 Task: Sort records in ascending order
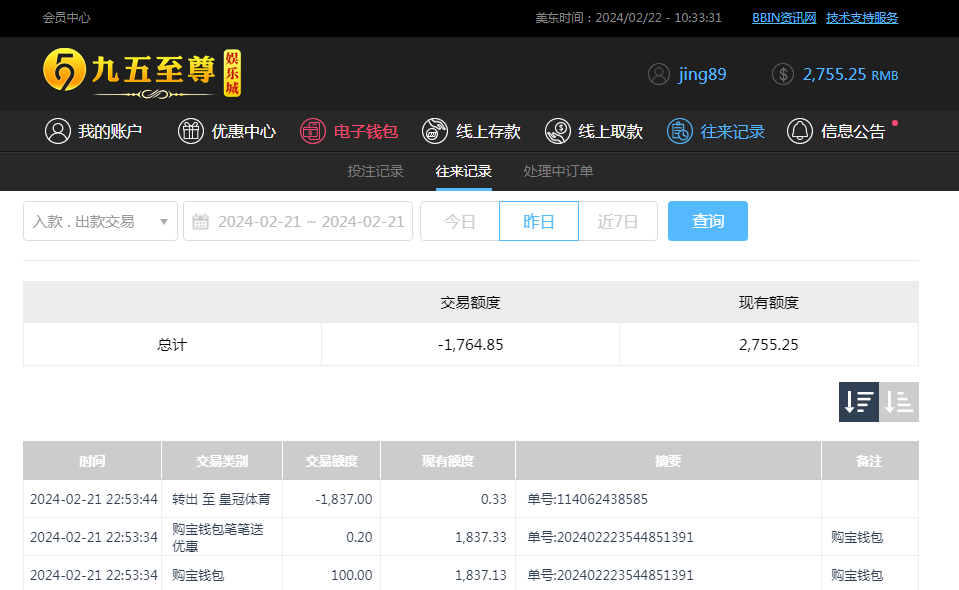pos(899,402)
